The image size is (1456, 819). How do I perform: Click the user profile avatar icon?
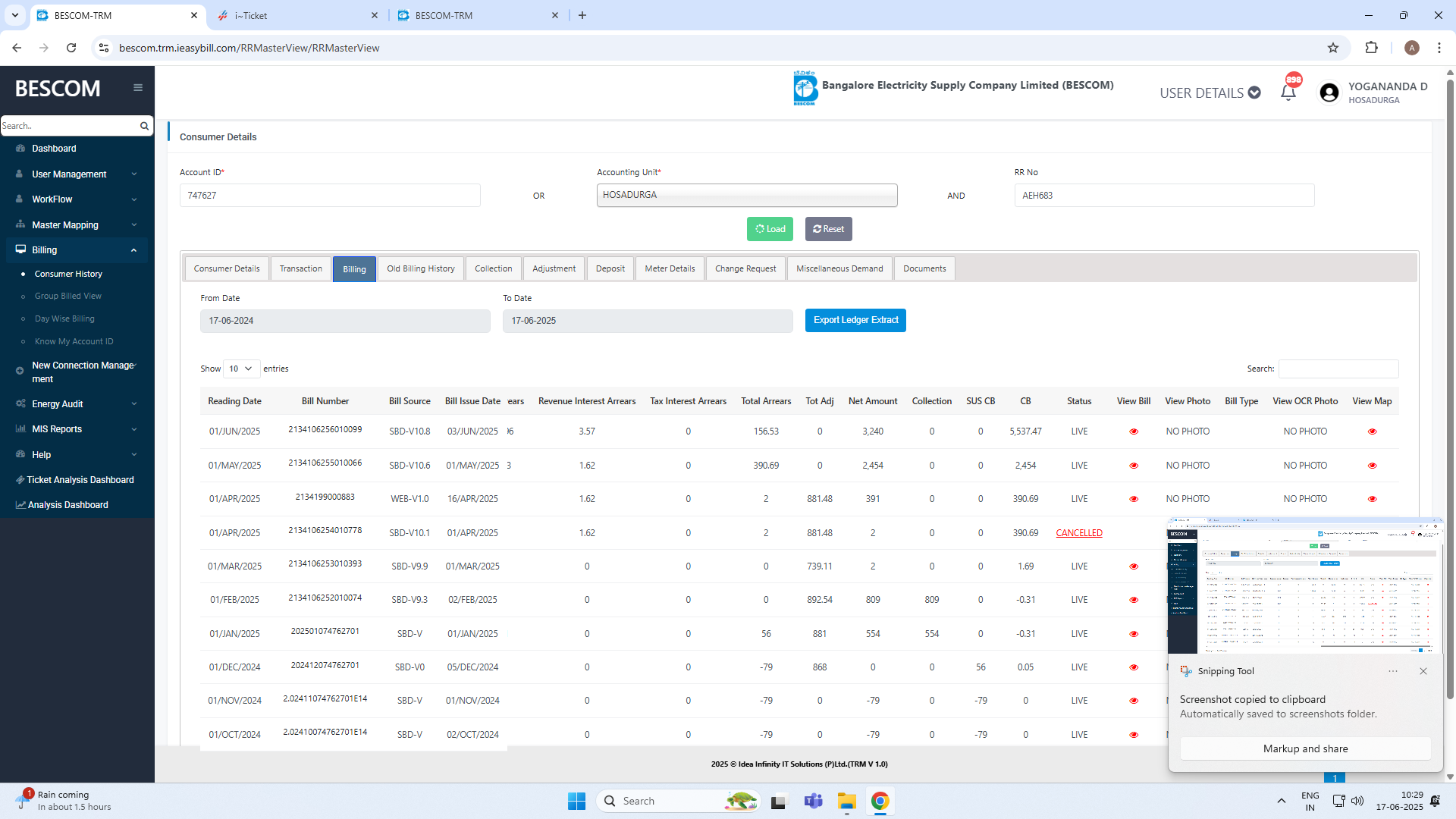(1329, 93)
